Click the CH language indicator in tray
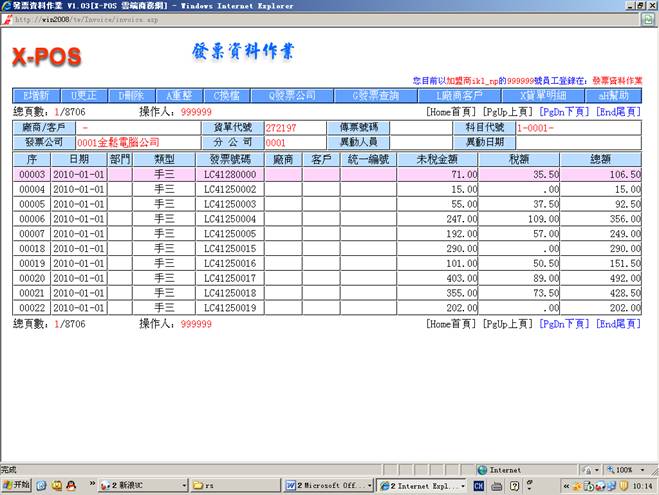Screen dimensions: 659x495 [x=480, y=485]
